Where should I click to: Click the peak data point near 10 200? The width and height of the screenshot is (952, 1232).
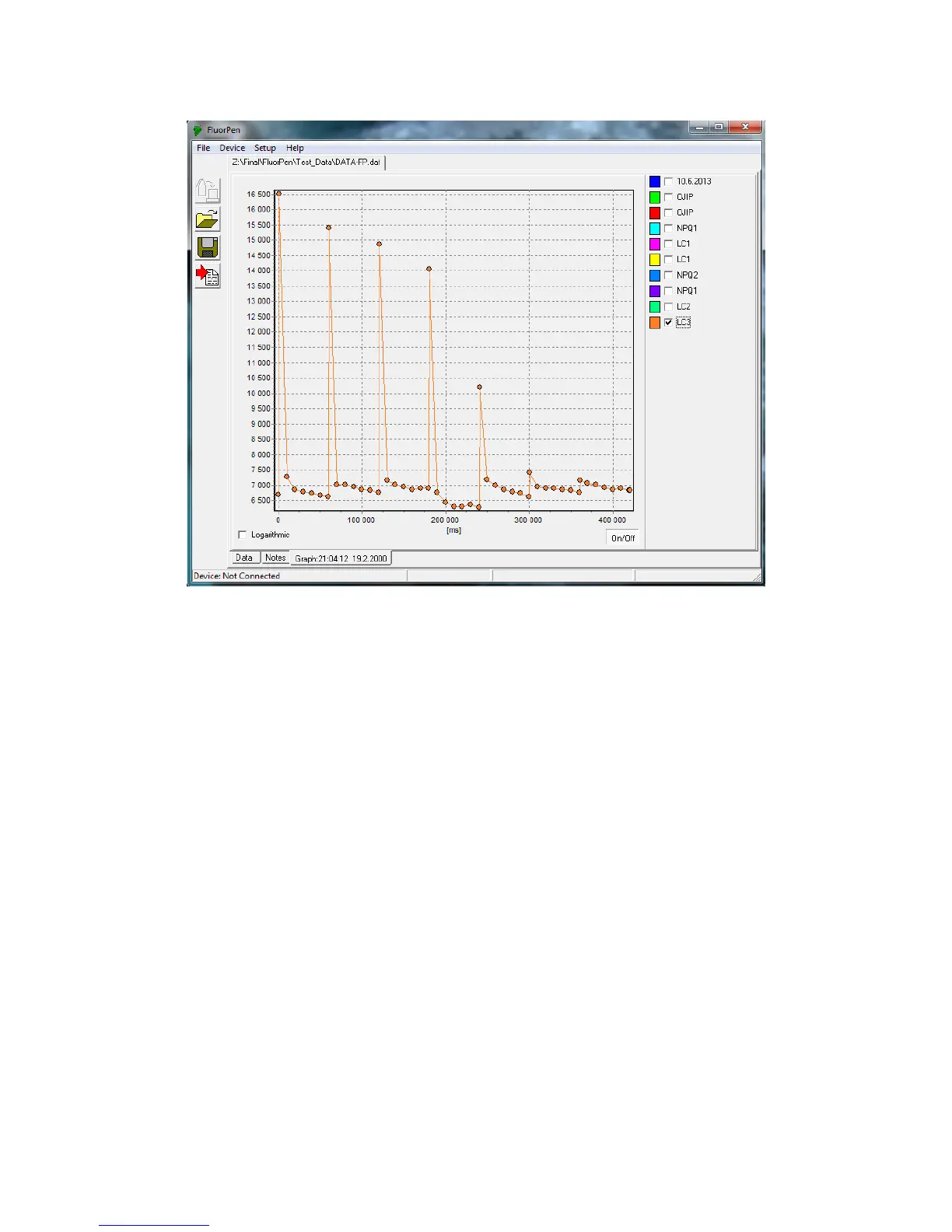point(479,387)
